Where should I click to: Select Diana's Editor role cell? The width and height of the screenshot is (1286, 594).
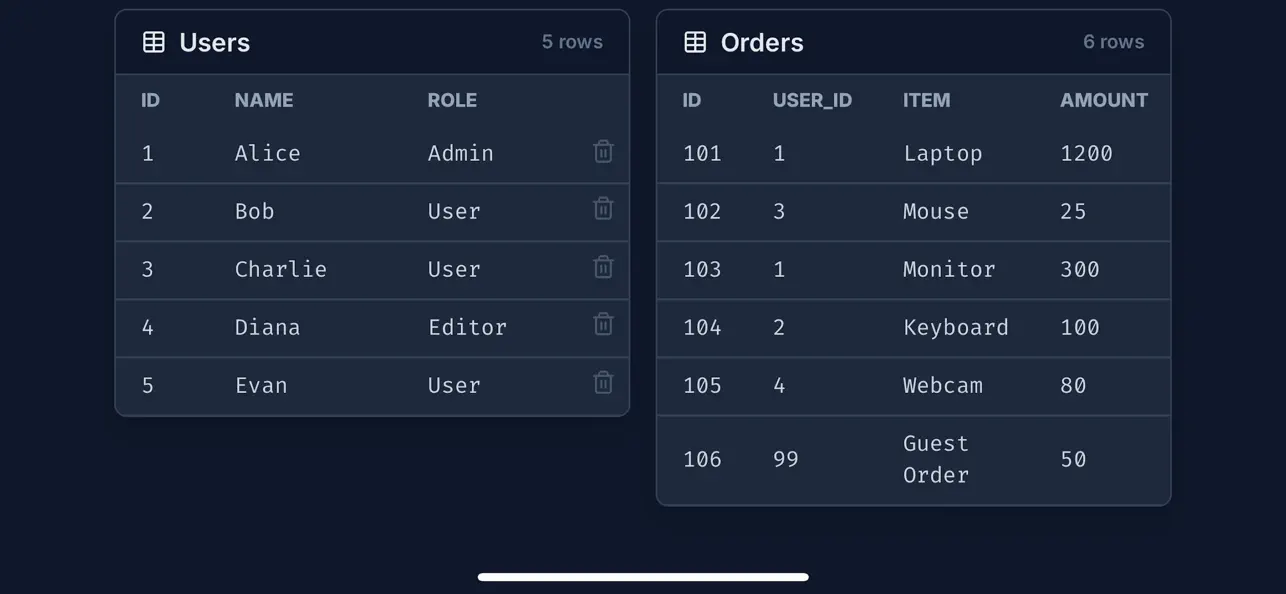tap(467, 327)
